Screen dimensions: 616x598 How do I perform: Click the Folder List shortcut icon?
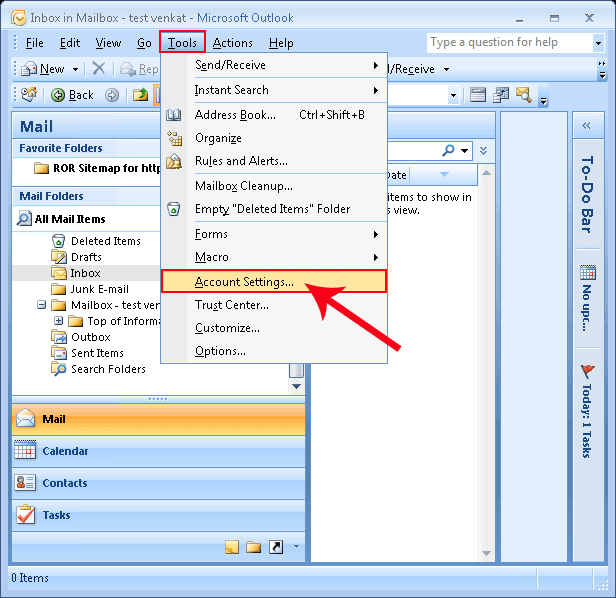click(253, 547)
